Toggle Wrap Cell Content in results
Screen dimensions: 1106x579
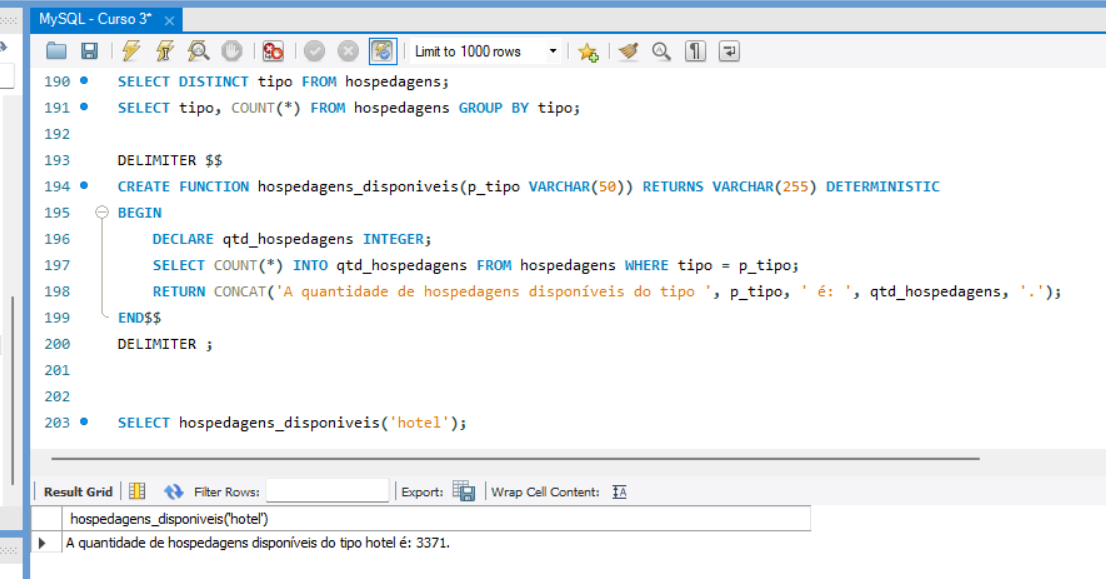click(x=619, y=491)
